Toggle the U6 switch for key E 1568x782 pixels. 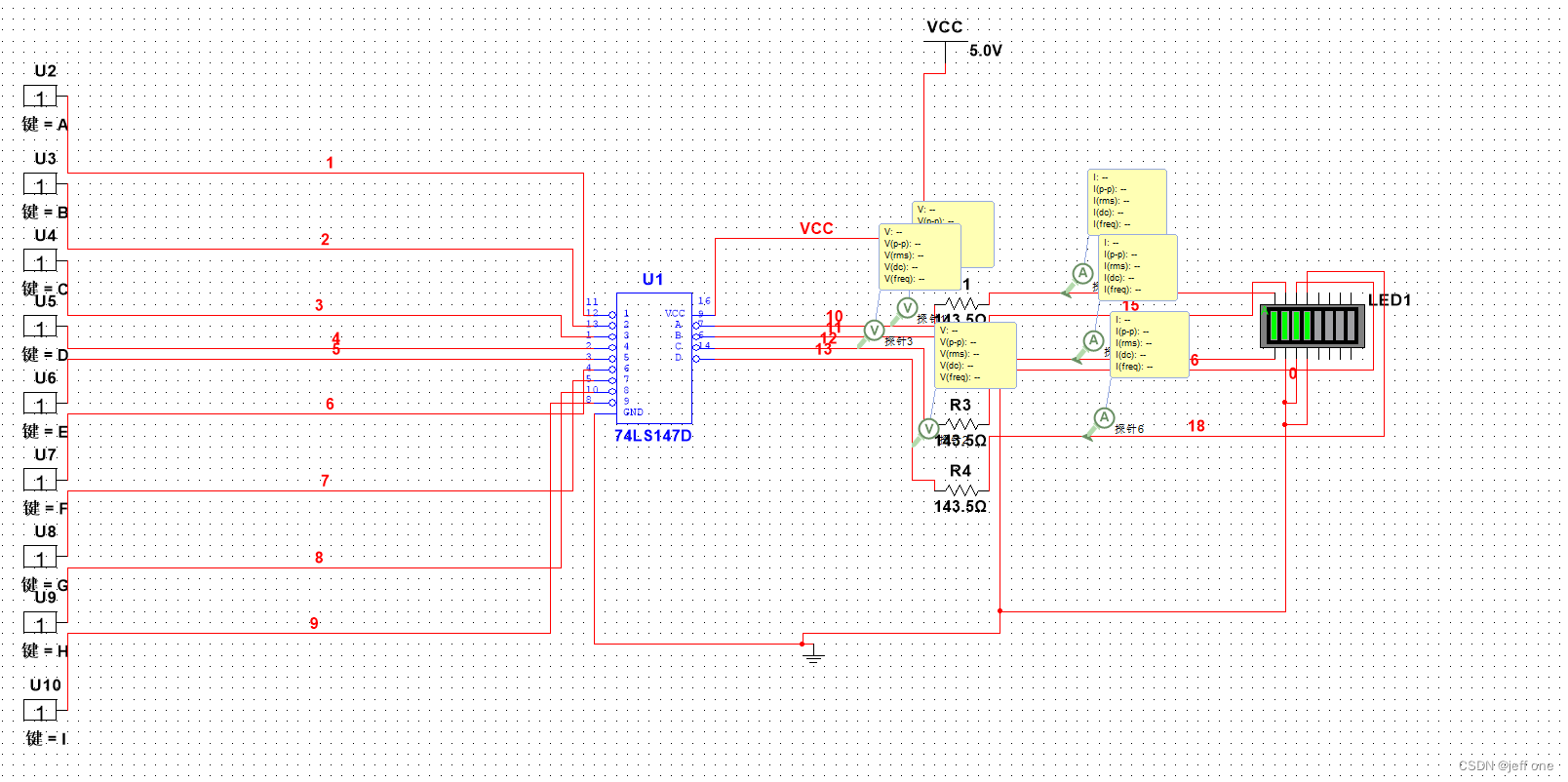(40, 404)
